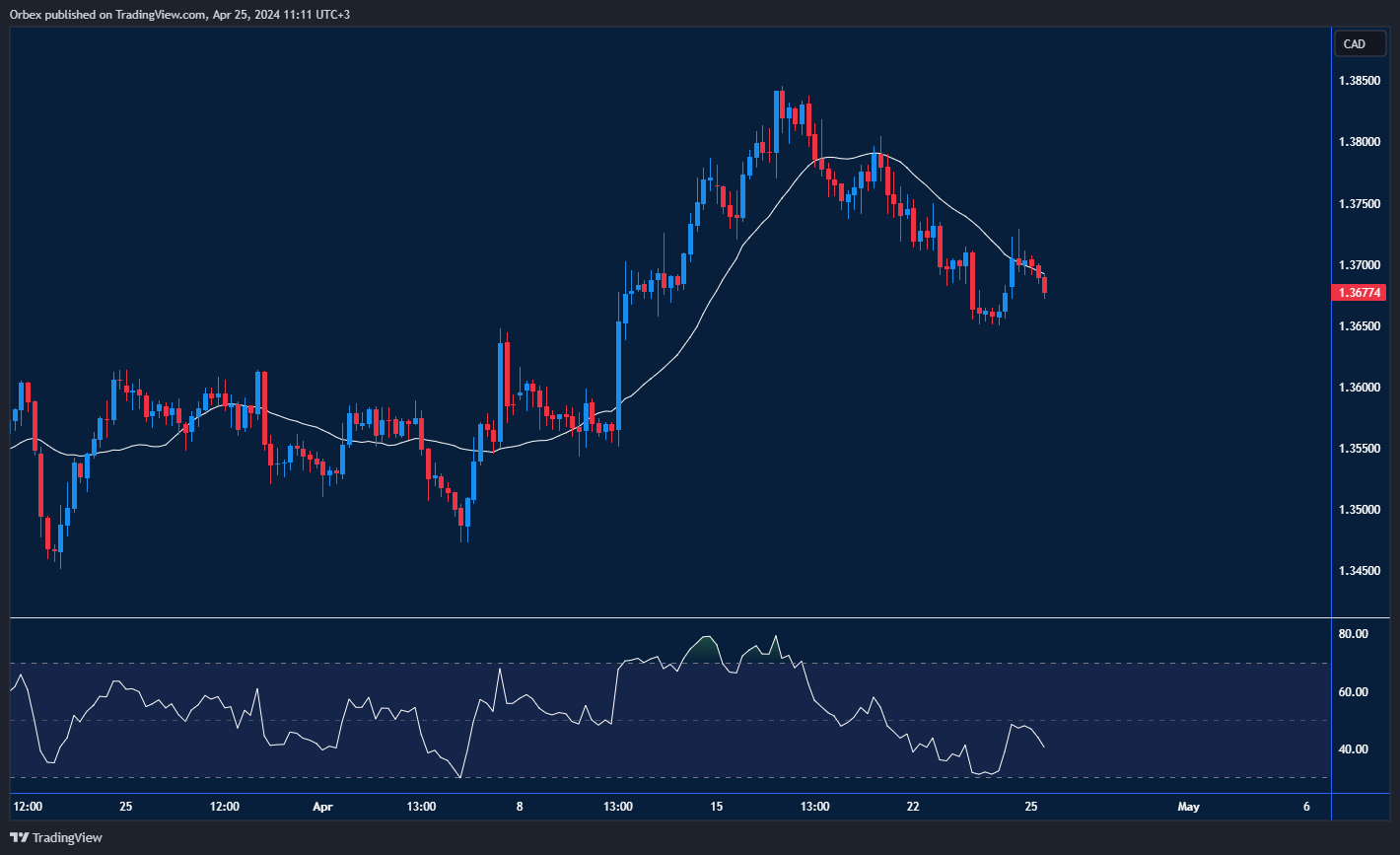Click the CAD currency badge
This screenshot has width=1400, height=855.
(x=1360, y=43)
